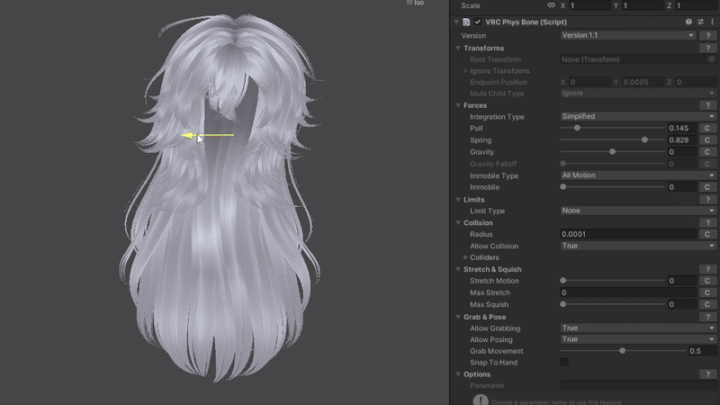Open the Phys Bone component context menu

[x=712, y=21]
